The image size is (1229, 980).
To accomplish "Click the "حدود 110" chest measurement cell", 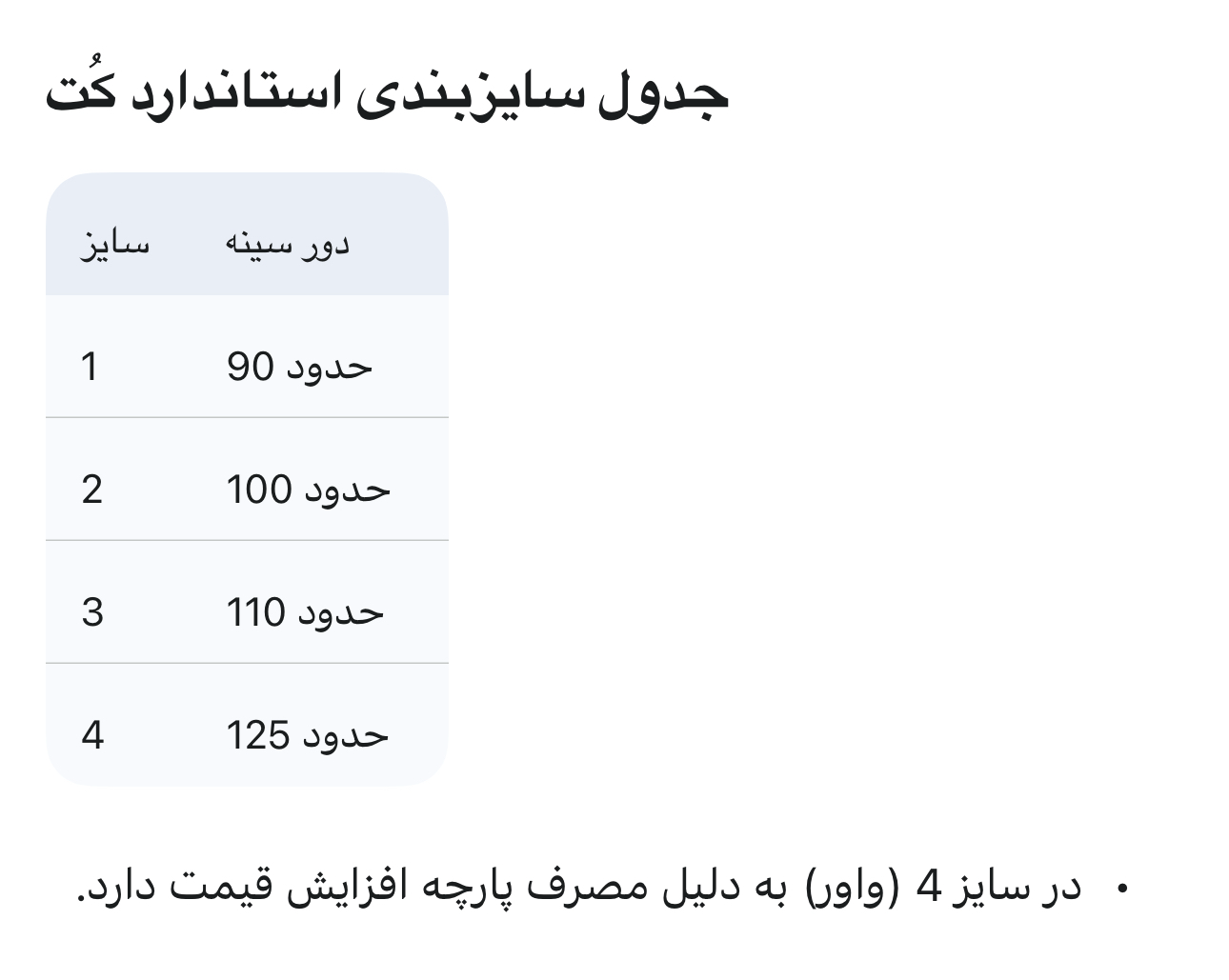I will [304, 612].
